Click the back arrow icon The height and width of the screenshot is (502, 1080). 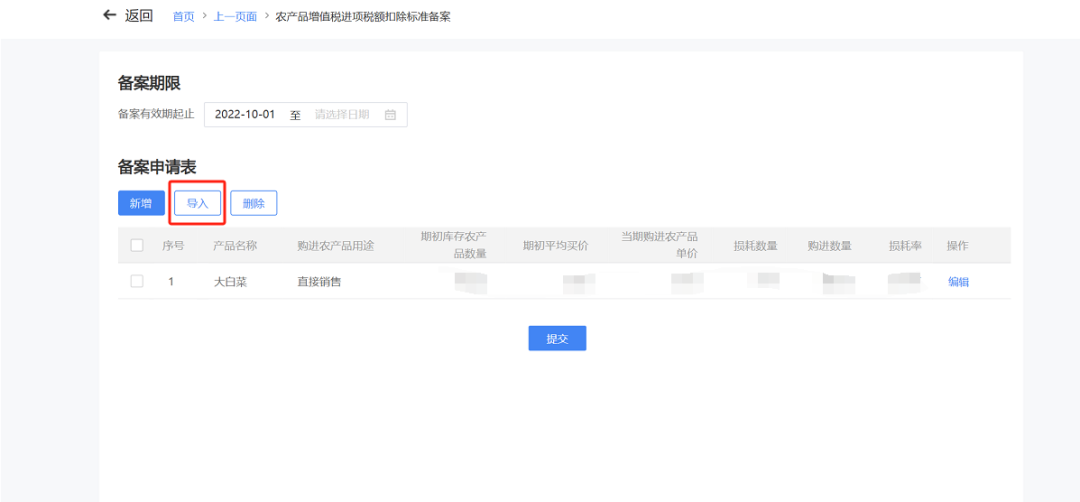tap(109, 15)
